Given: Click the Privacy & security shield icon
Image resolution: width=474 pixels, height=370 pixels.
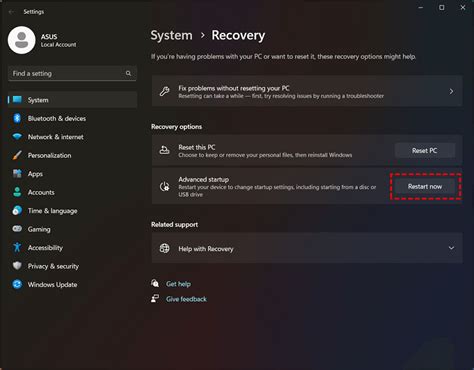Looking at the screenshot, I should (x=17, y=266).
